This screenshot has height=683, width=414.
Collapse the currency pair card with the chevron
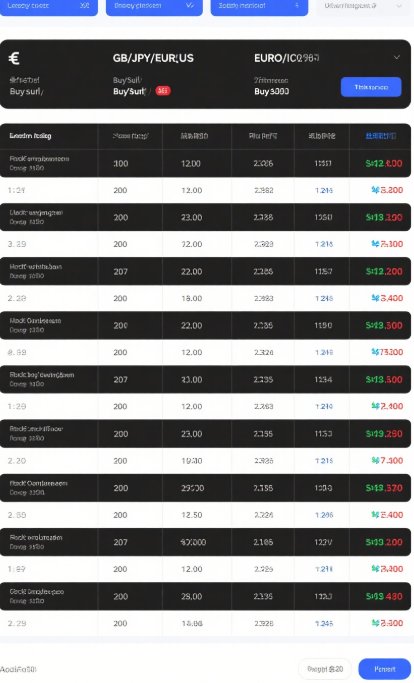tap(397, 57)
